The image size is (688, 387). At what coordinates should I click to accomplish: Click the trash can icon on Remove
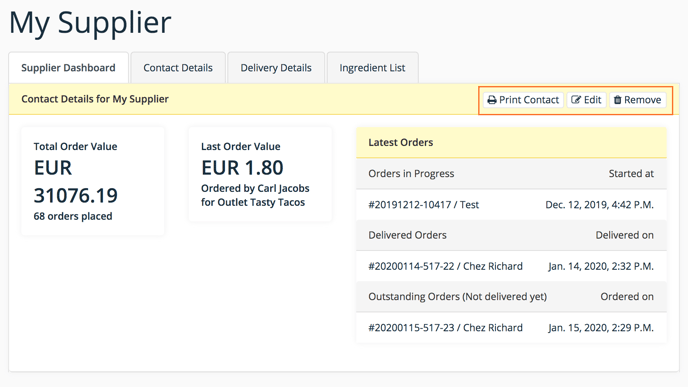point(617,100)
